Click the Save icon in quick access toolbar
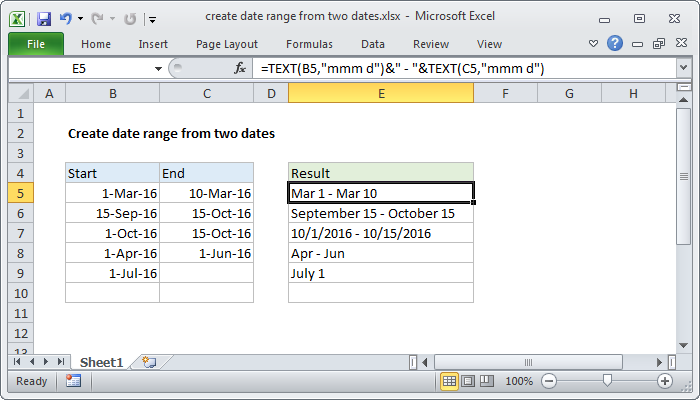 coord(44,18)
